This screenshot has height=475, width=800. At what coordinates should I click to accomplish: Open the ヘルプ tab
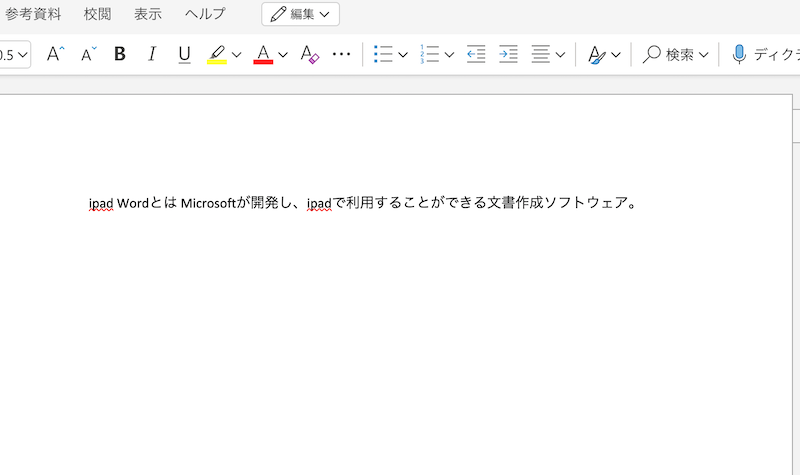(205, 14)
